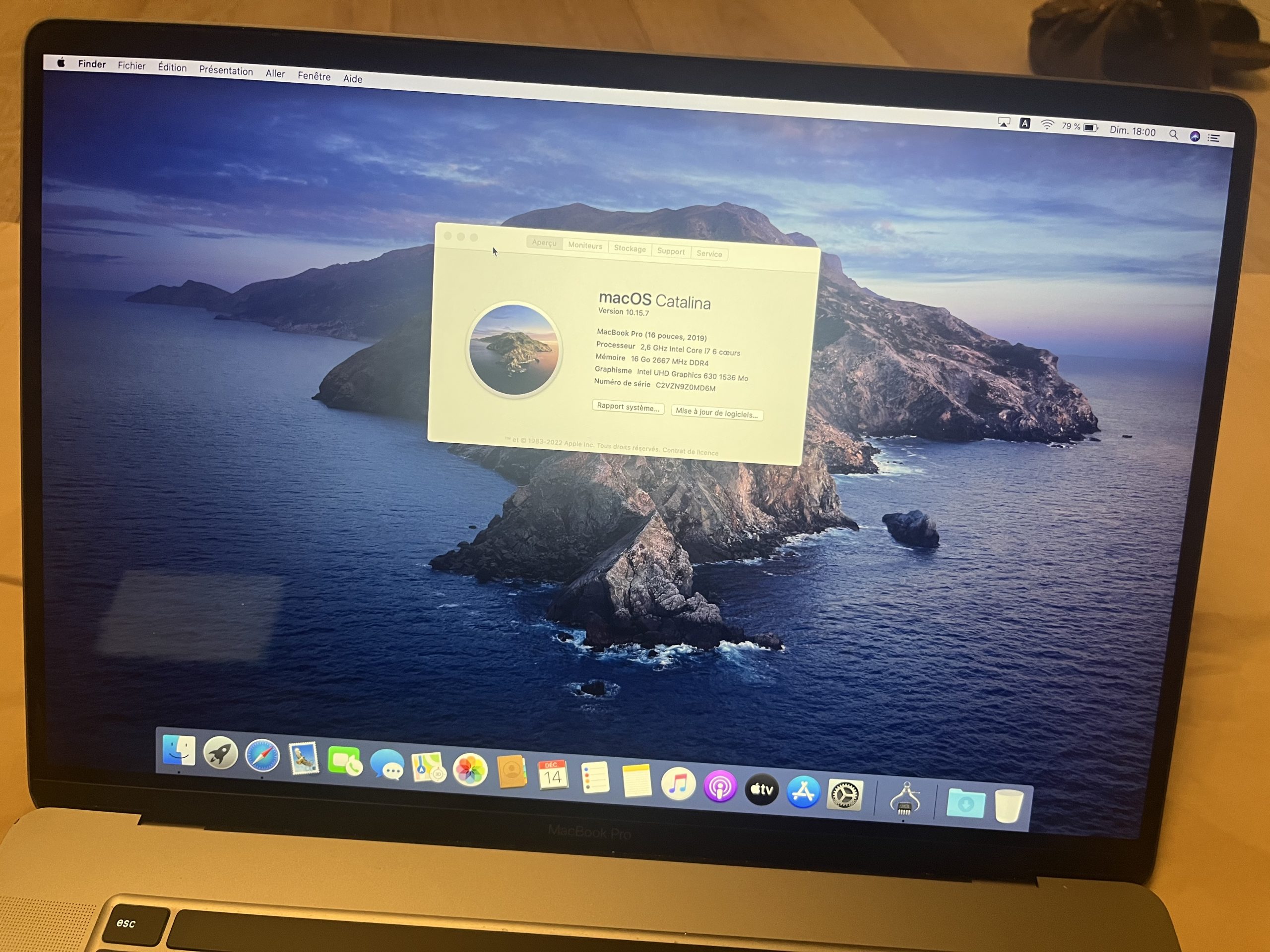Open Spotlight search in the menu bar
This screenshot has width=1270, height=952.
pos(1174,135)
